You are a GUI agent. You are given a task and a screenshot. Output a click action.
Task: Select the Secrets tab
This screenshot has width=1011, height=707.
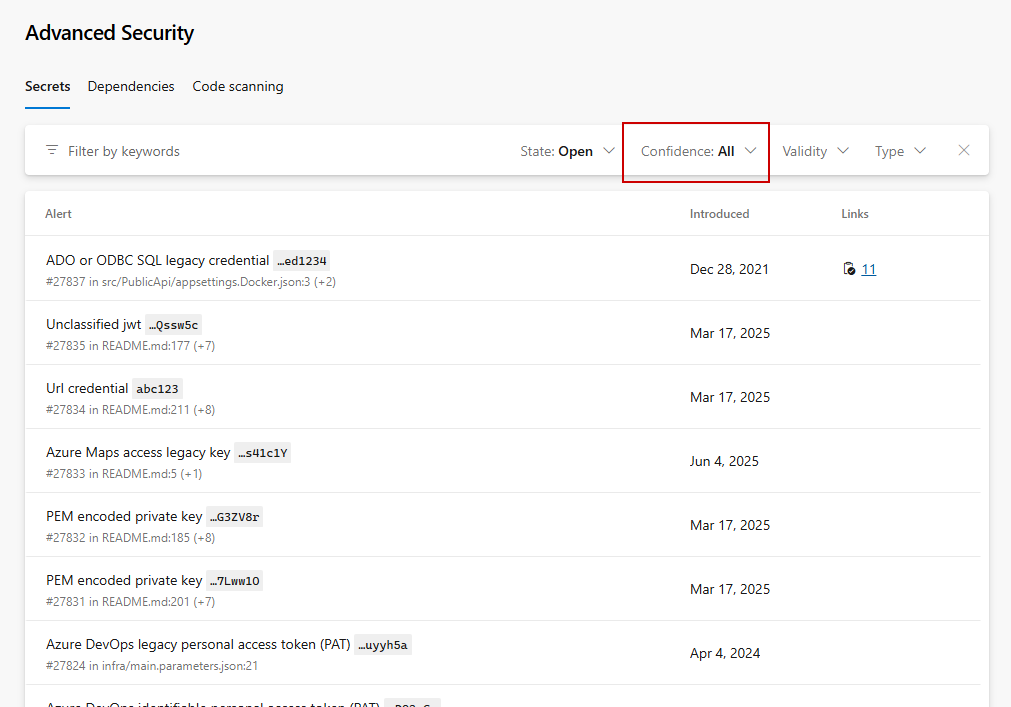(47, 87)
